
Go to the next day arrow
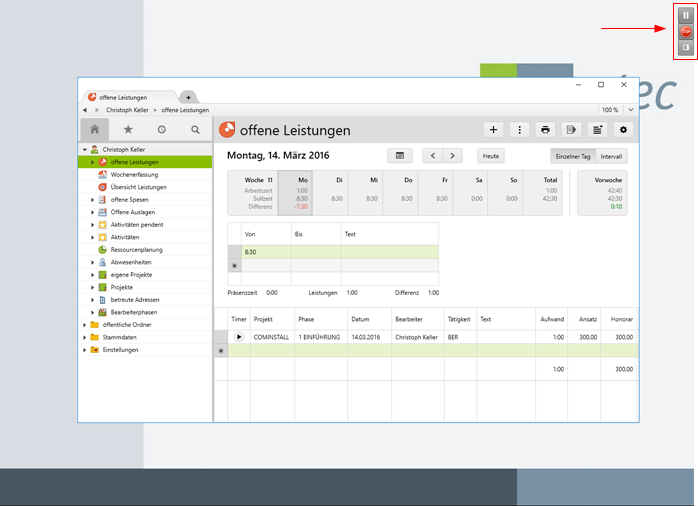click(x=454, y=156)
